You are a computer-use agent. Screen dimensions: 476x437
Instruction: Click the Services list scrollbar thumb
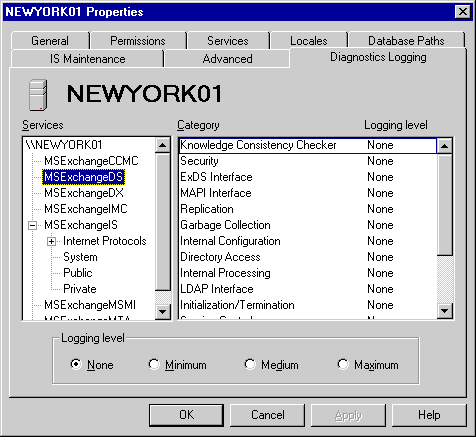pyautogui.click(x=163, y=221)
